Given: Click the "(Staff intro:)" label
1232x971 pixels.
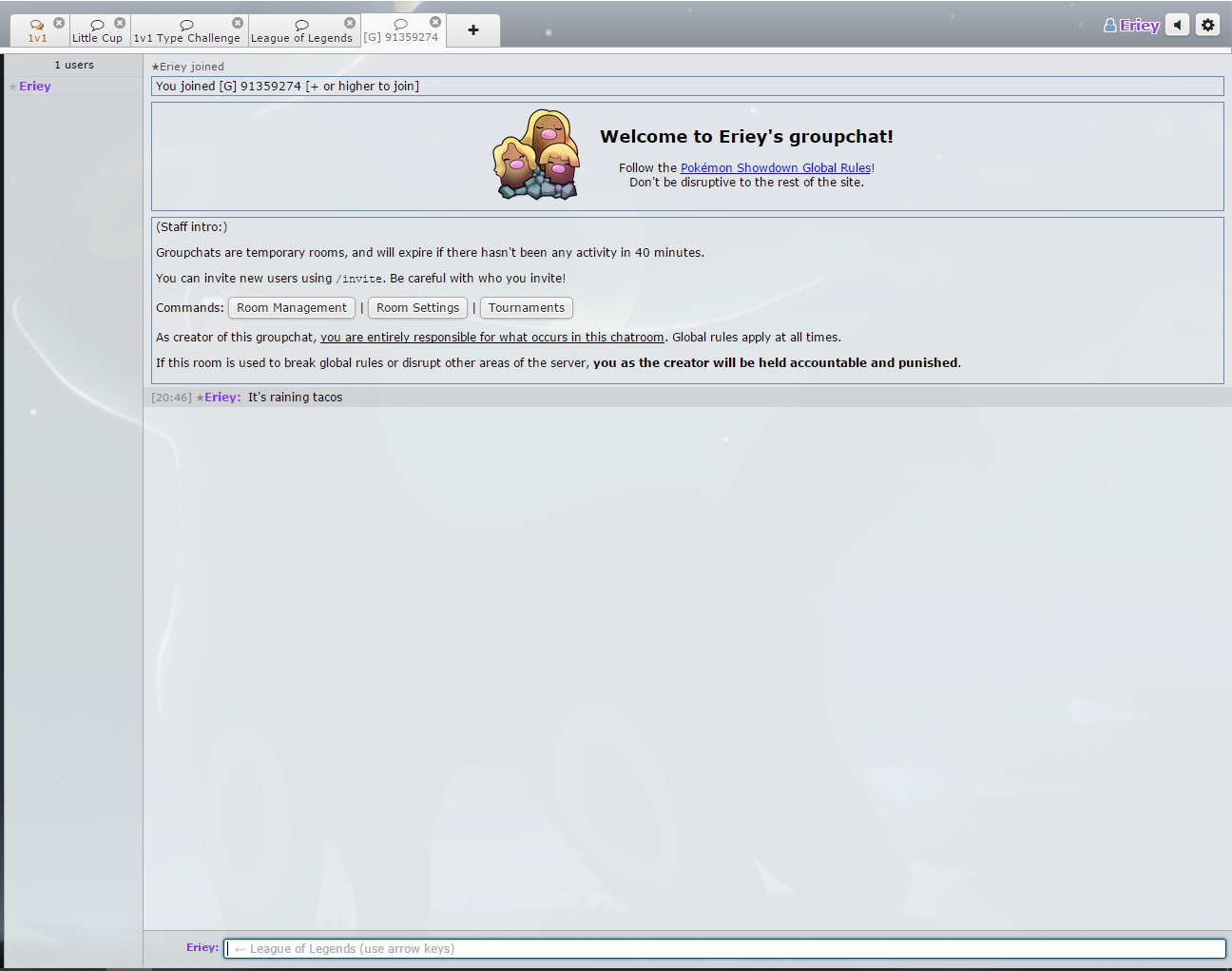Looking at the screenshot, I should pyautogui.click(x=192, y=227).
